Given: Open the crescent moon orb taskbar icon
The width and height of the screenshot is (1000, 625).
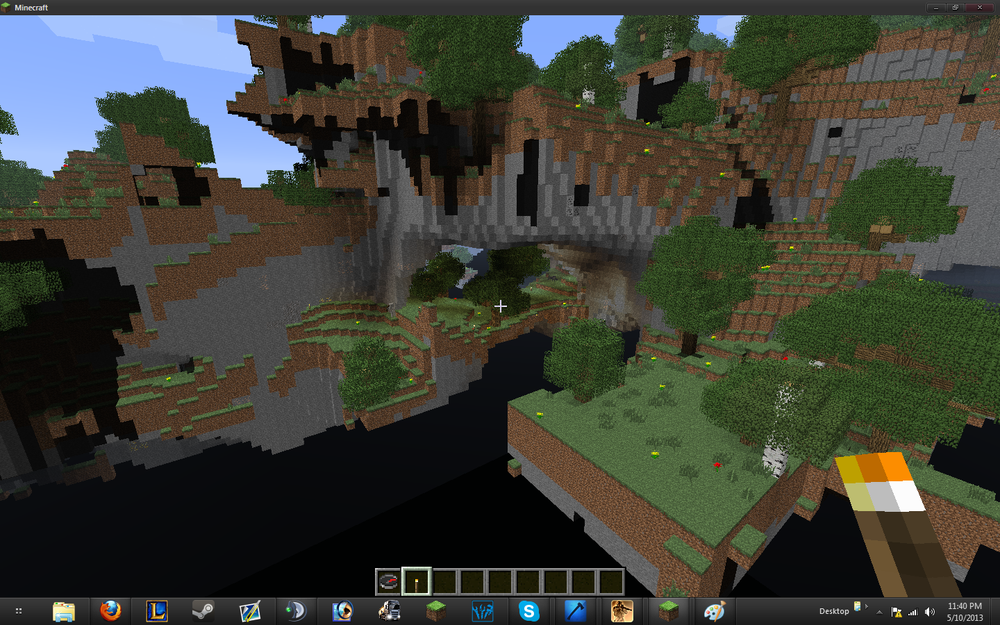Looking at the screenshot, I should pyautogui.click(x=296, y=611).
